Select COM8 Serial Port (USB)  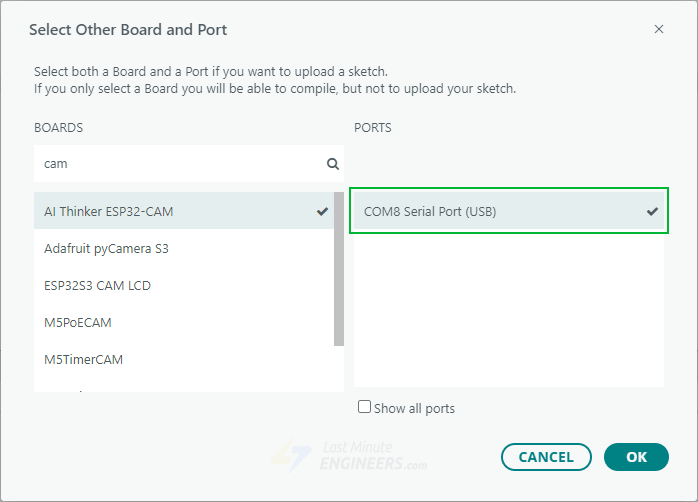(x=430, y=212)
